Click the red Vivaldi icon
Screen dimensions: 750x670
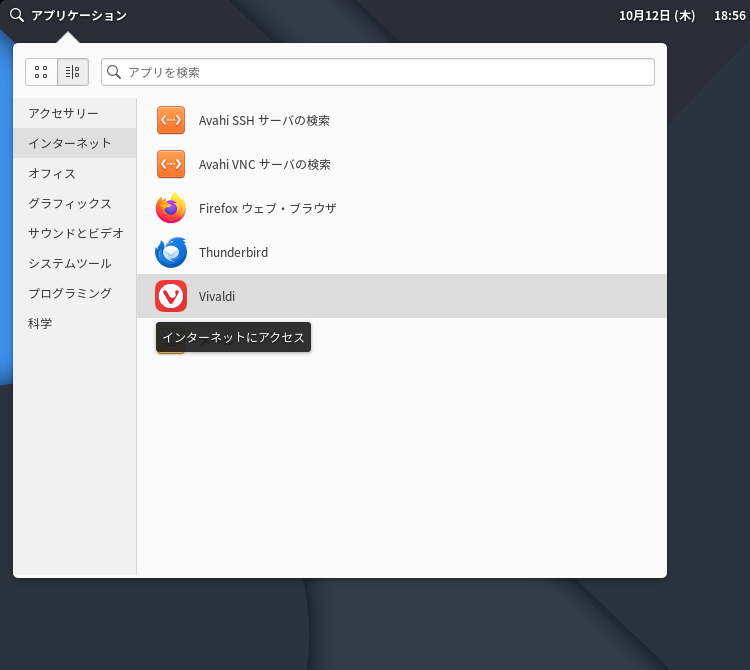171,296
